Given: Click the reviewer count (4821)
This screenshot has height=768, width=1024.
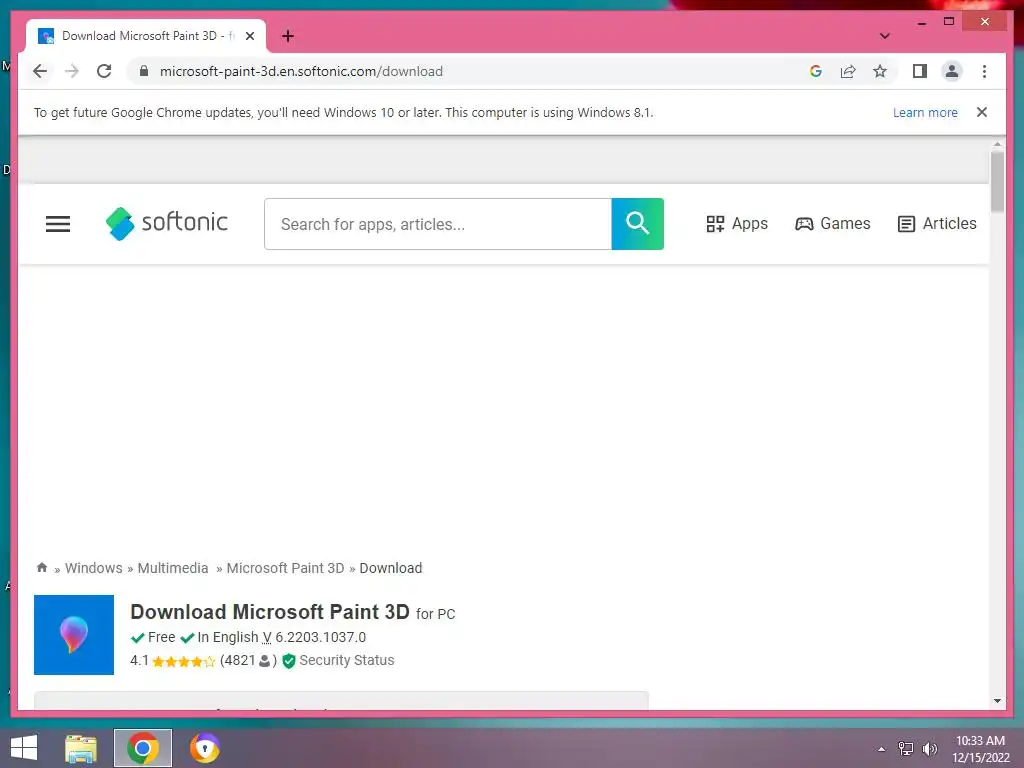Looking at the screenshot, I should pyautogui.click(x=248, y=660).
